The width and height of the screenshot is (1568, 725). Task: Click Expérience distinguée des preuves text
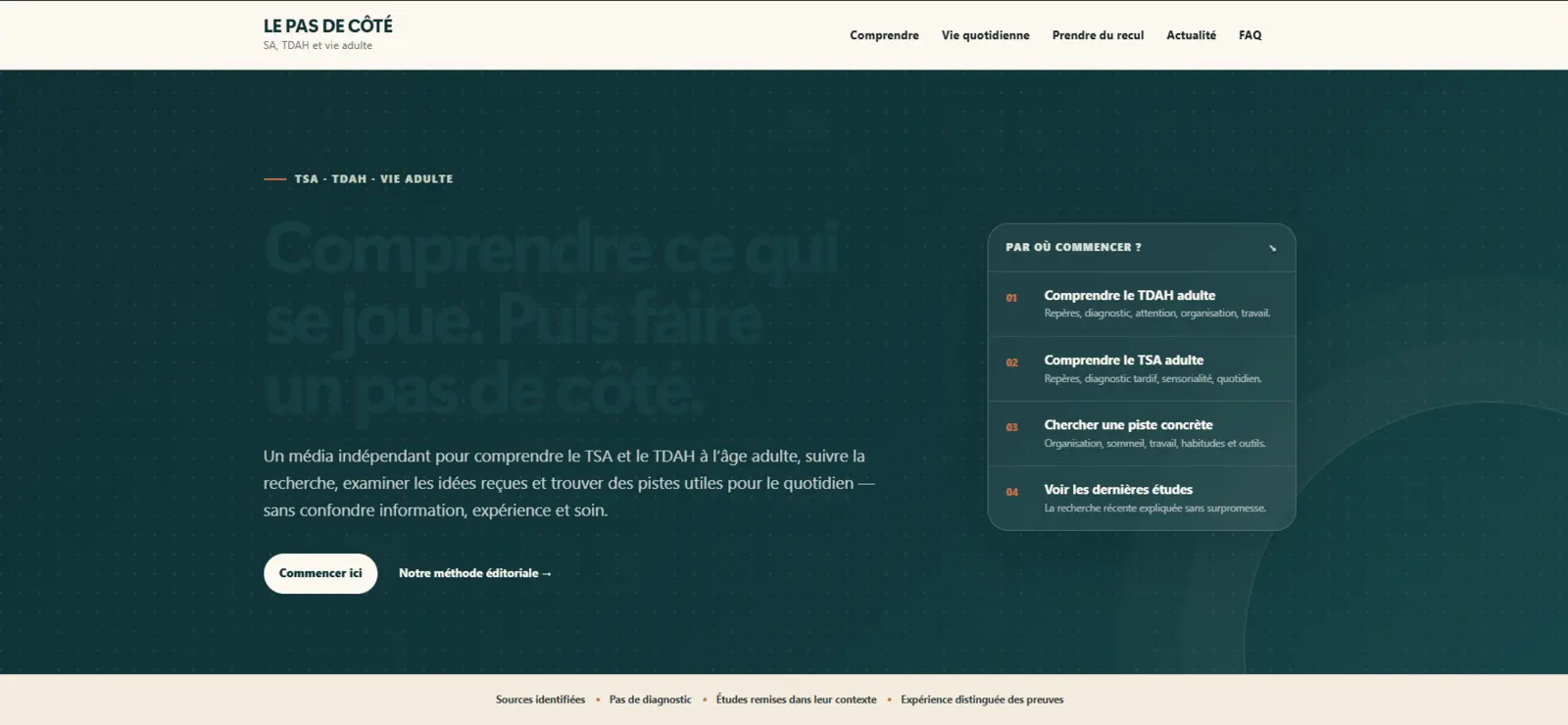[x=982, y=700]
